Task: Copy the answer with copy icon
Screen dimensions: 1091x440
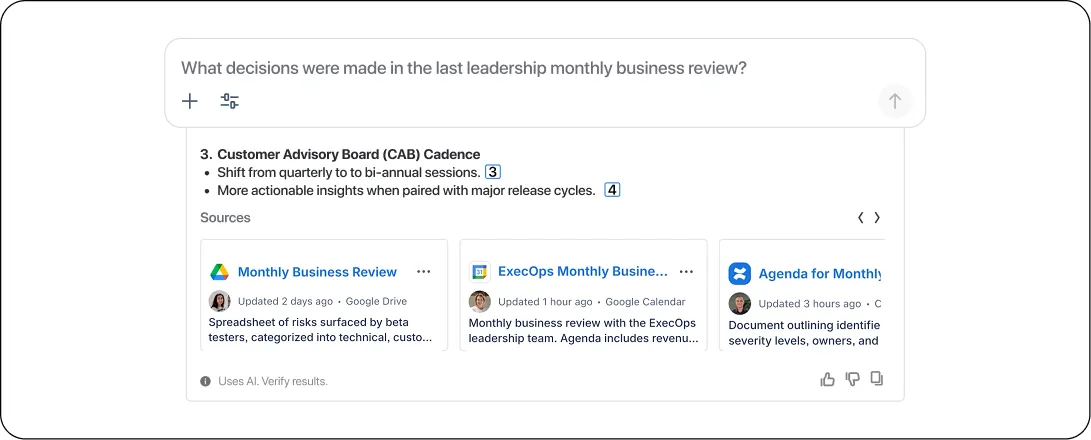Action: tap(877, 379)
